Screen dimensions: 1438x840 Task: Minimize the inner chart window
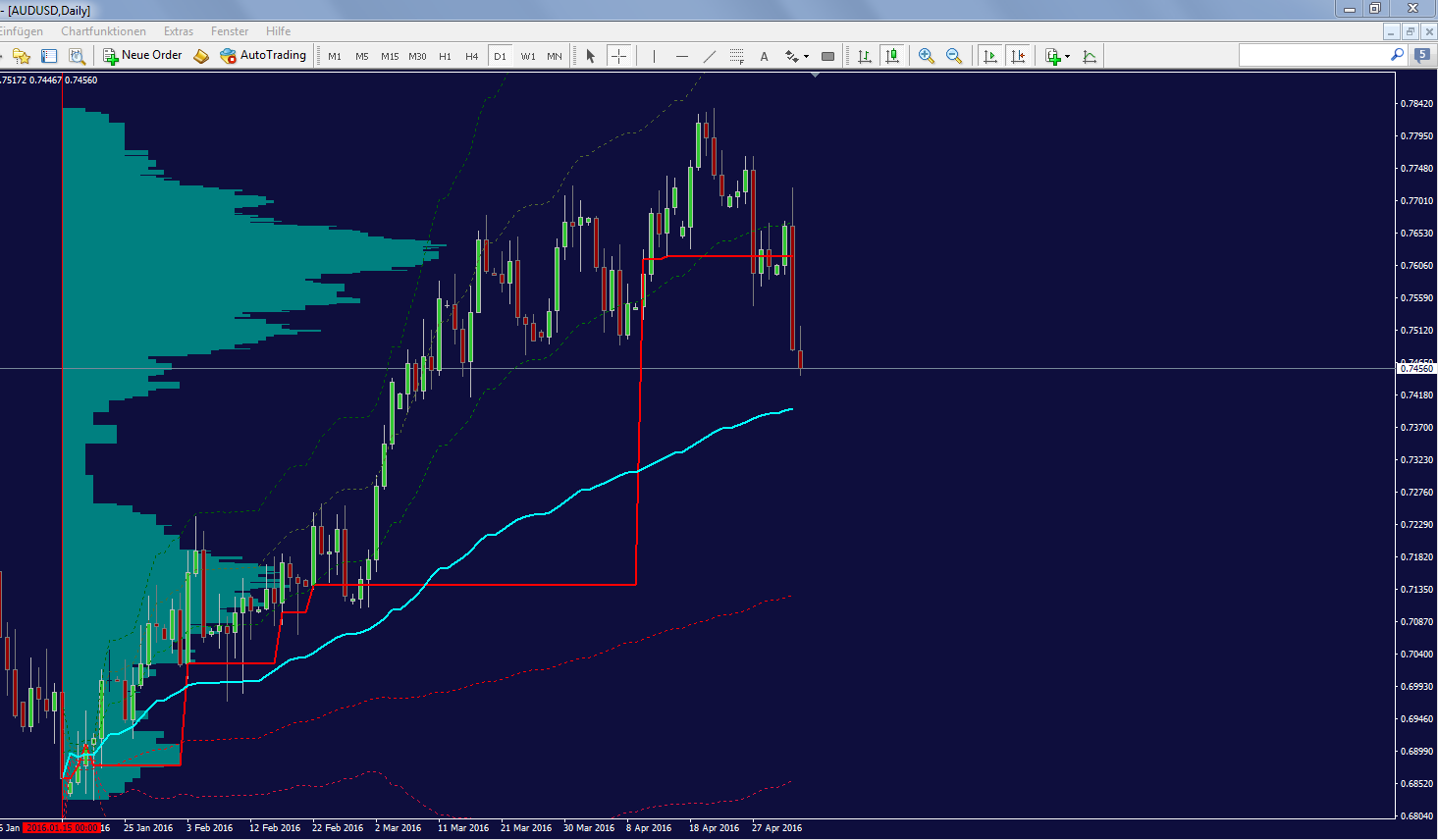(x=1391, y=31)
